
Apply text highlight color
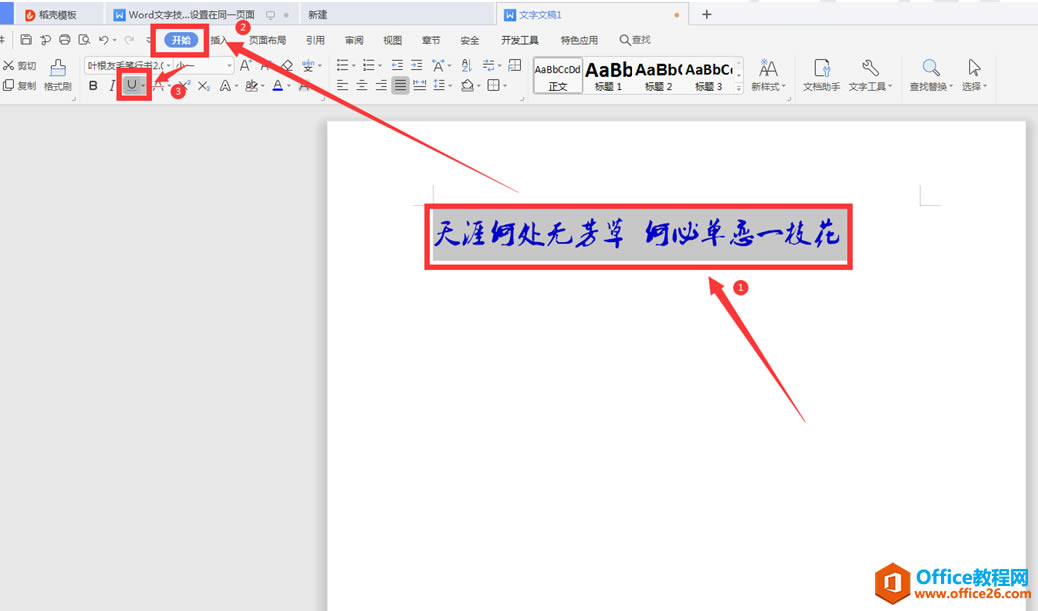click(x=251, y=85)
